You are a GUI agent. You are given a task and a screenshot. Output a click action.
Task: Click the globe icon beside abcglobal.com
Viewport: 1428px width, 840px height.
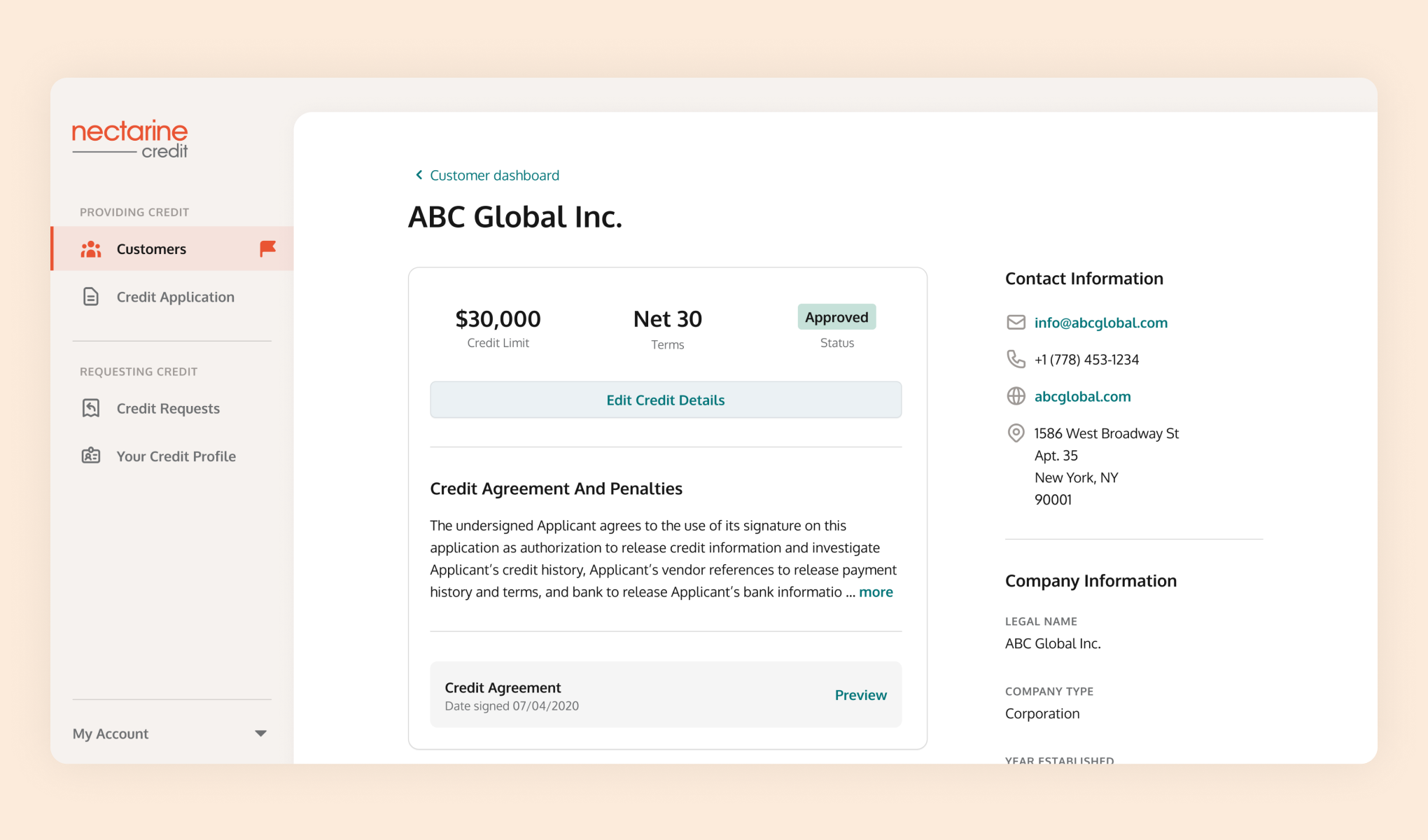[x=1015, y=395]
